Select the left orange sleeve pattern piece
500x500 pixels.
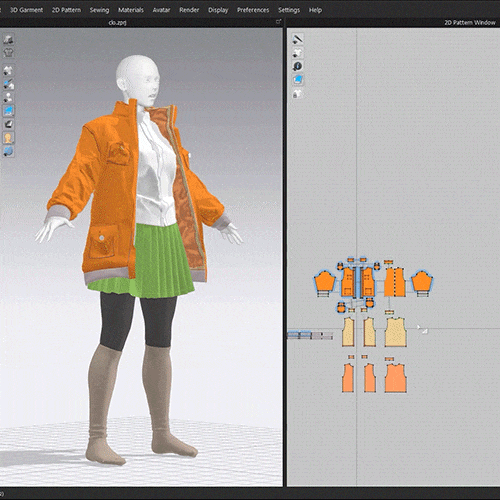pyautogui.click(x=324, y=281)
